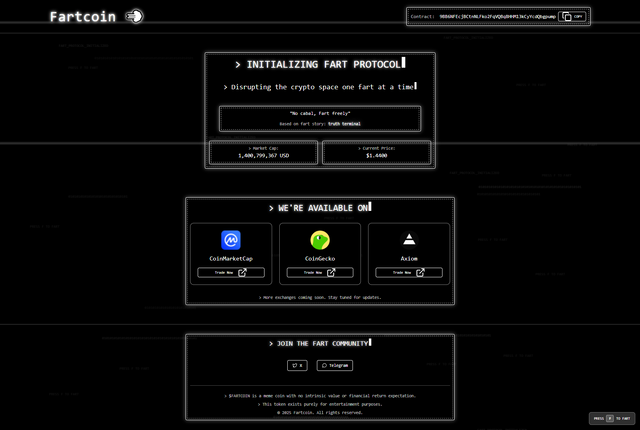
Task: Open the X community button
Action: (297, 366)
